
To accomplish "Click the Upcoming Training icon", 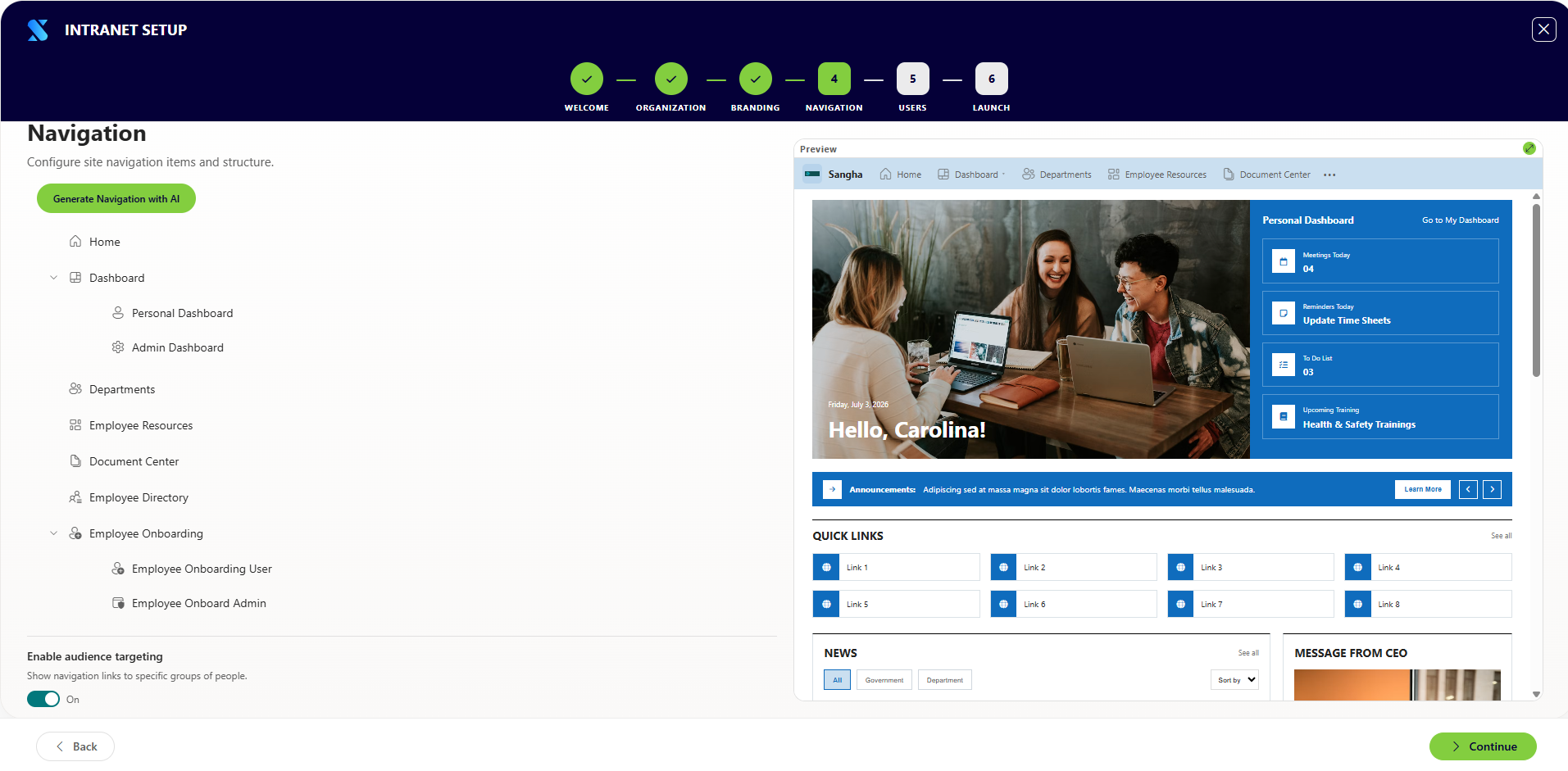I will tap(1284, 416).
